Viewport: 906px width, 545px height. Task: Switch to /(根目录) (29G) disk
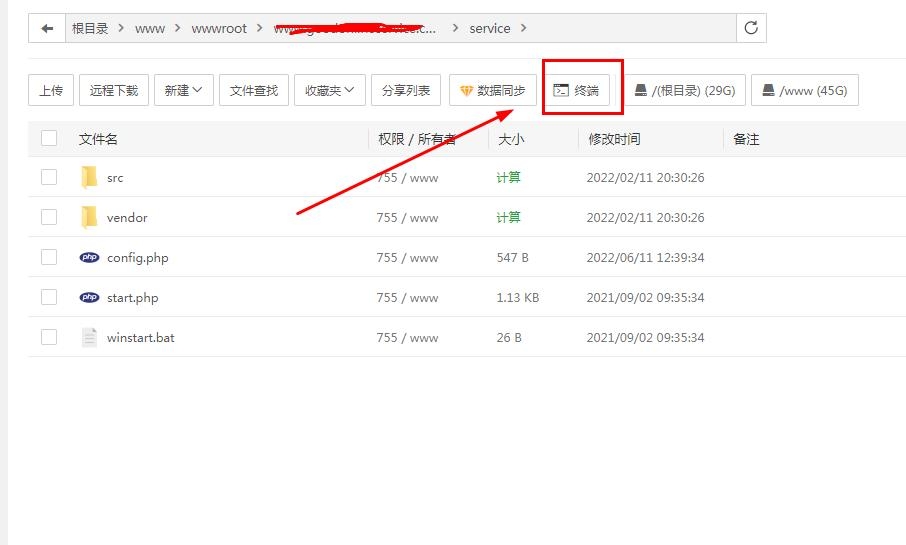[685, 90]
